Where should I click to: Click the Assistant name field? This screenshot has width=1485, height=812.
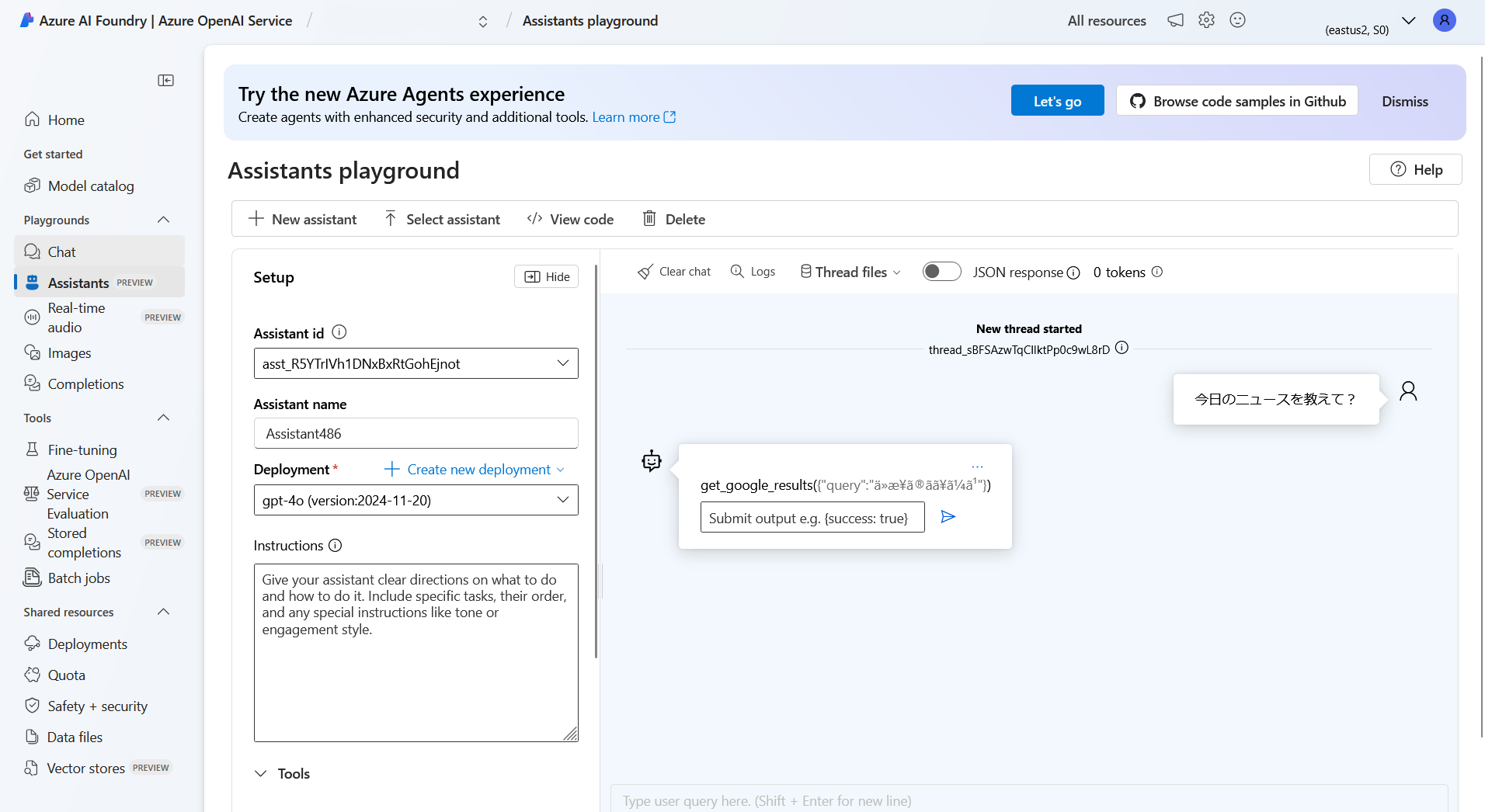point(416,433)
